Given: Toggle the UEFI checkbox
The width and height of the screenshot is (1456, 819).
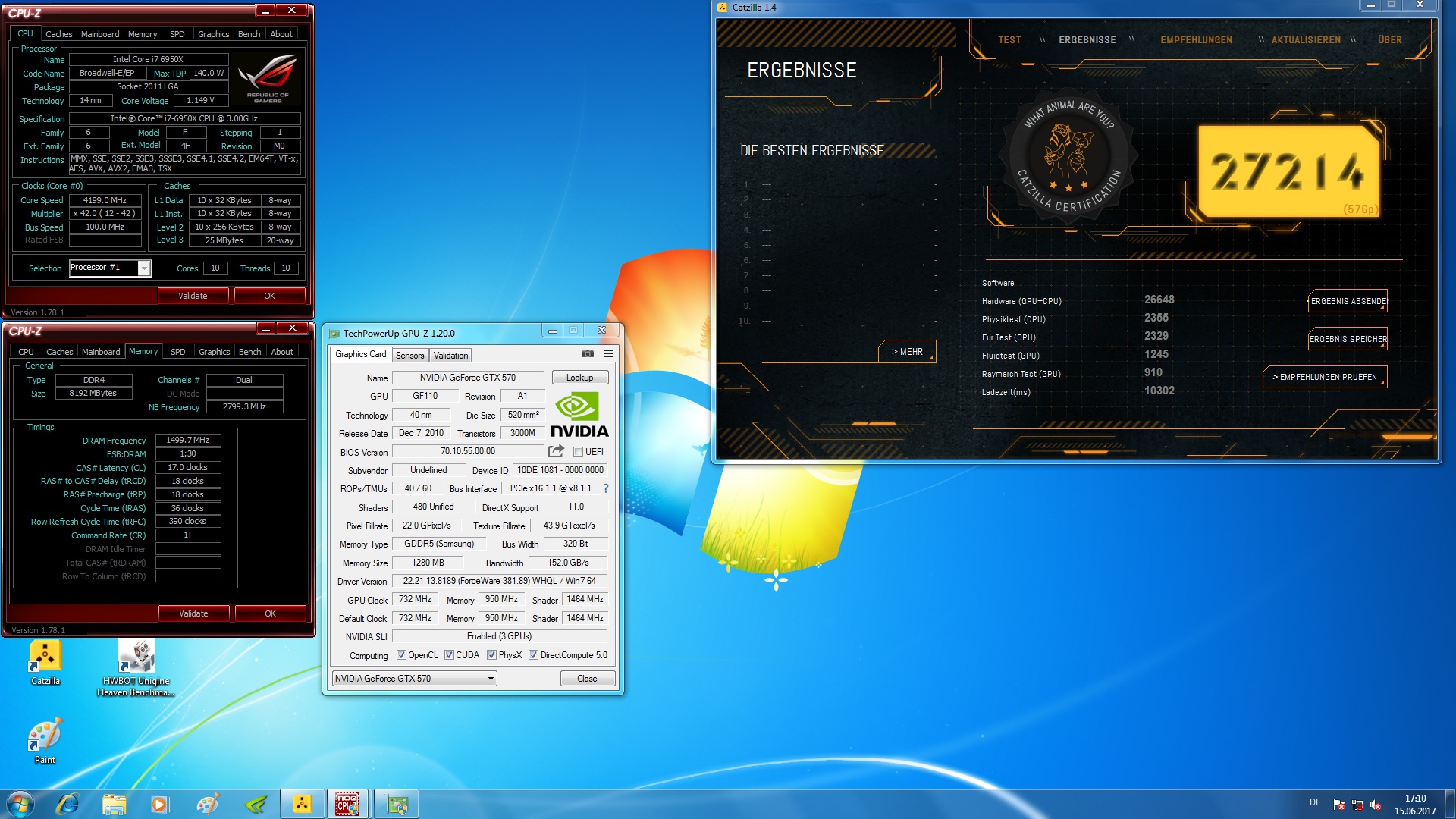Looking at the screenshot, I should pyautogui.click(x=579, y=452).
